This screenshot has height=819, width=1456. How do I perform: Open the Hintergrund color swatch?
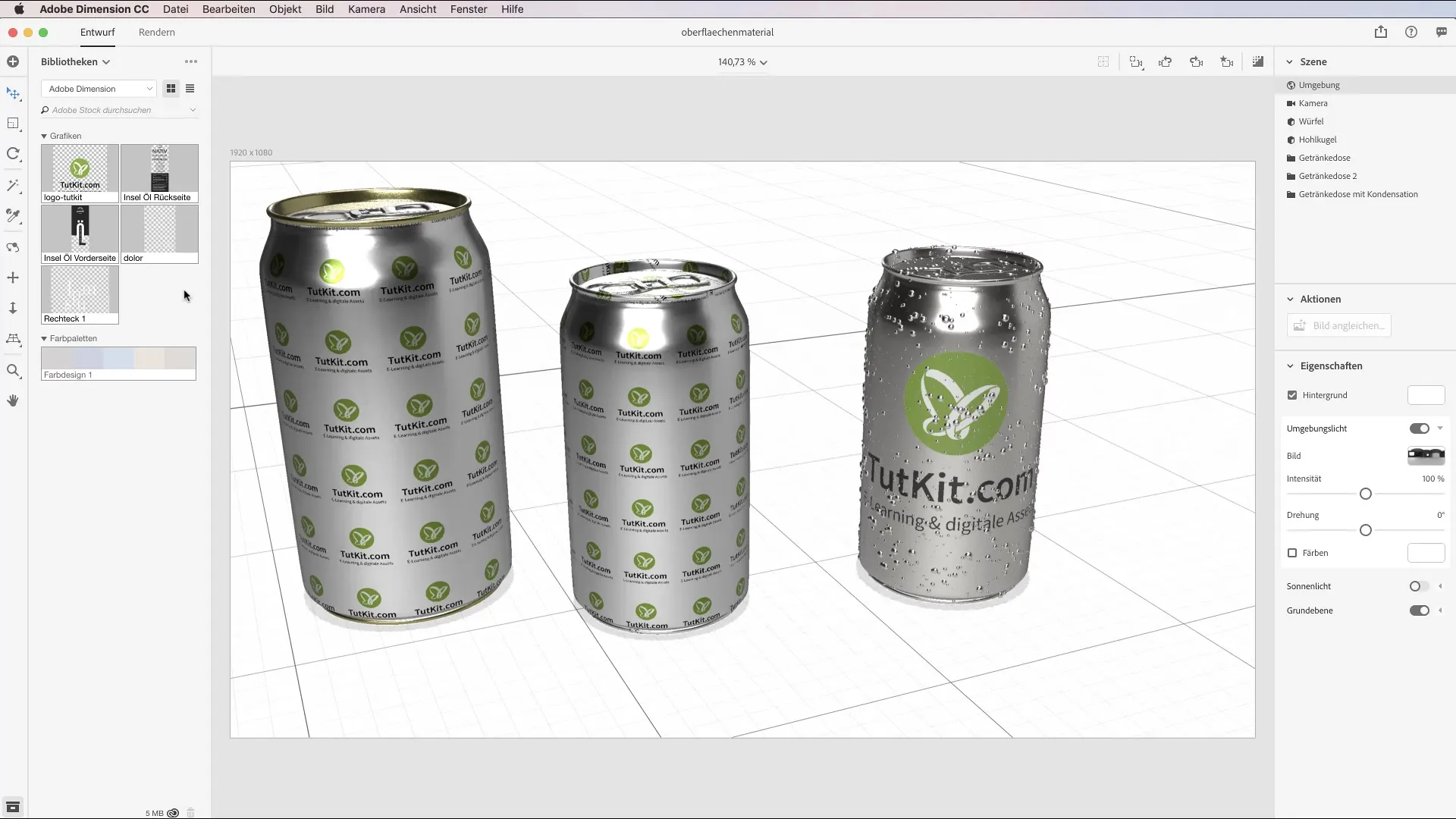(x=1426, y=395)
